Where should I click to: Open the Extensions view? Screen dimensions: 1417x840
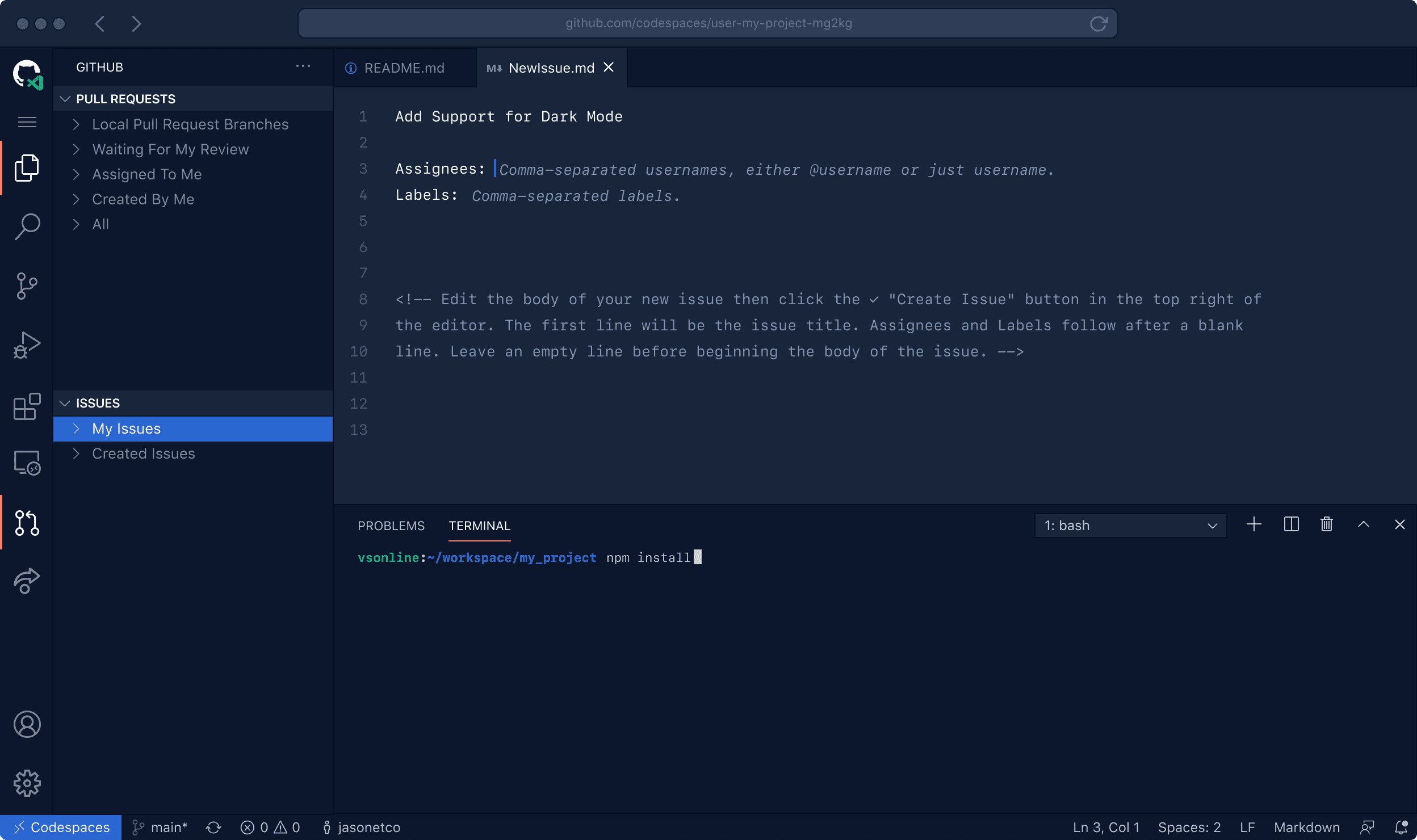click(26, 406)
